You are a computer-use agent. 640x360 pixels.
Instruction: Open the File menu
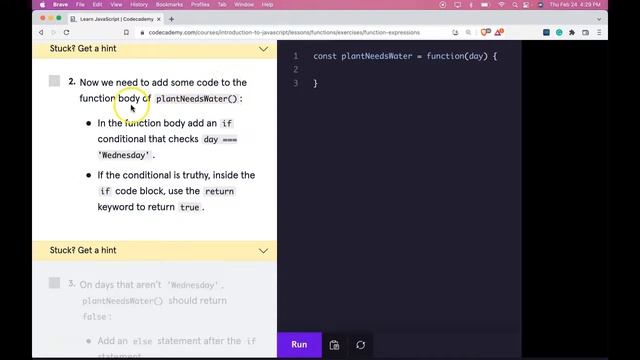[x=80, y=4]
